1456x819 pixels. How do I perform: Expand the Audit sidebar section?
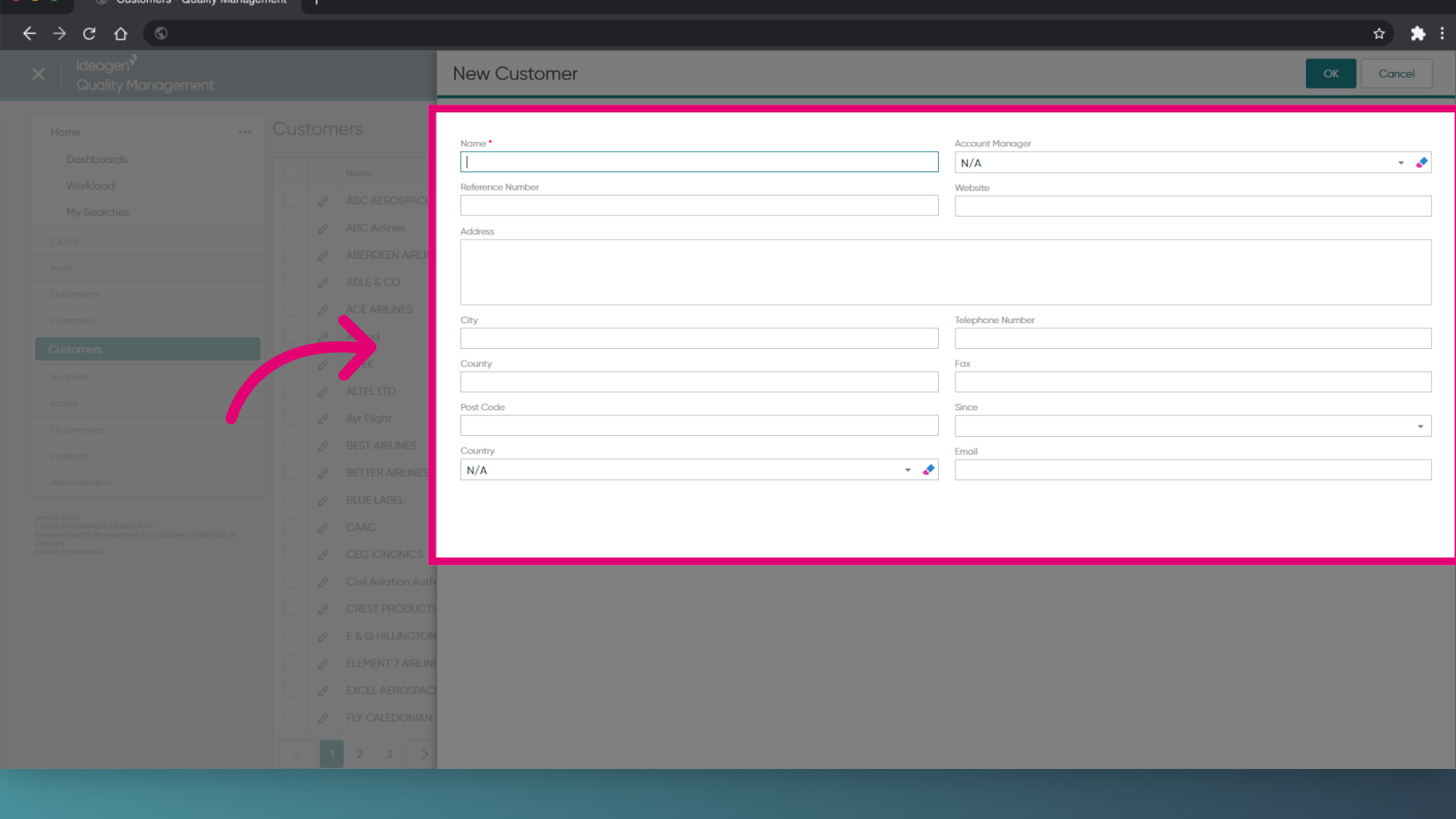click(147, 268)
